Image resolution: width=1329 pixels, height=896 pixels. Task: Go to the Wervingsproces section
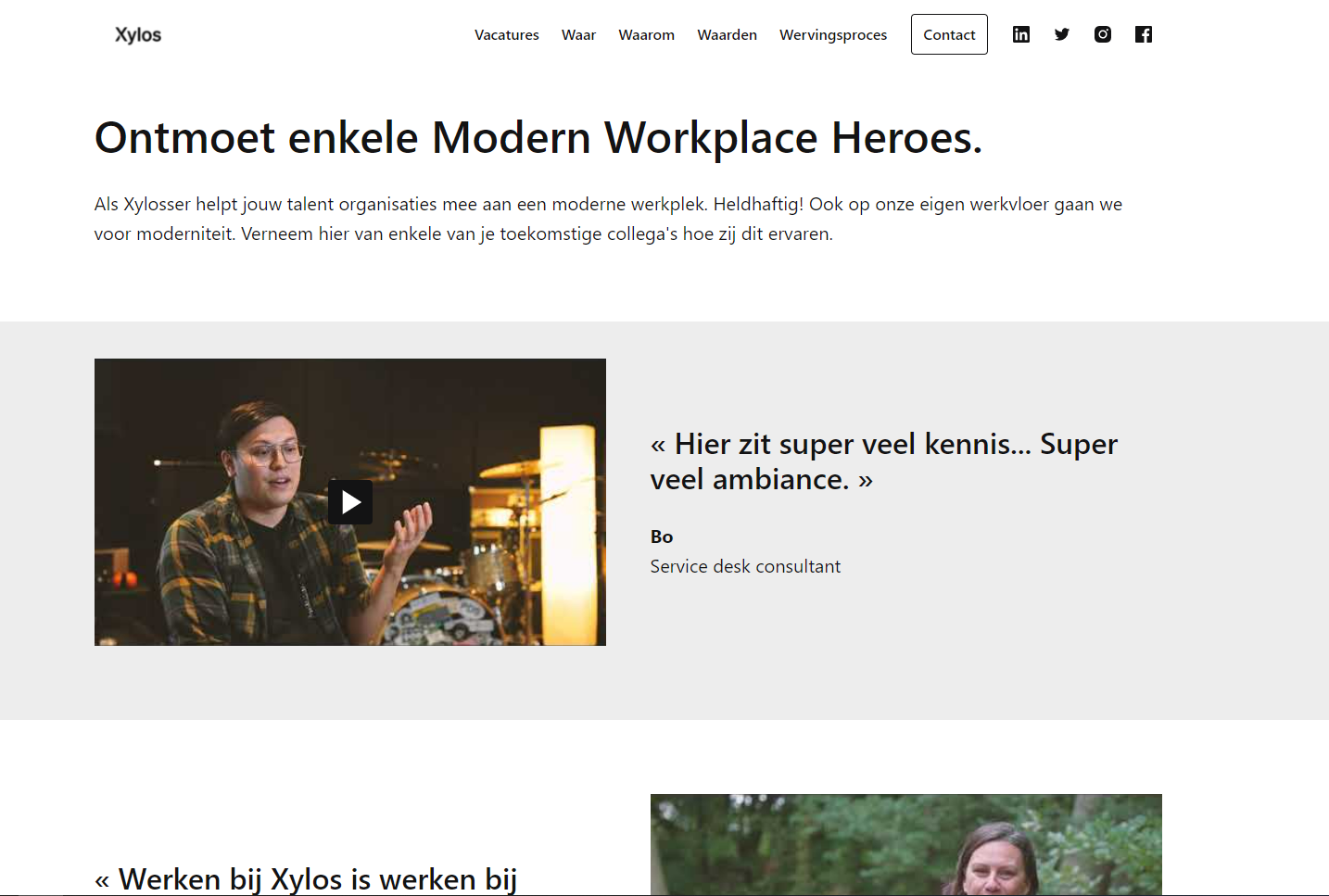click(x=832, y=34)
